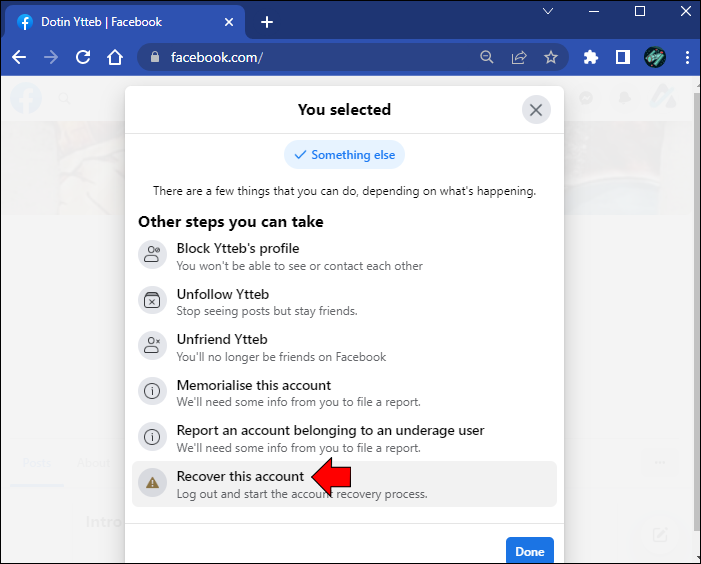The image size is (701, 564).
Task: Click the Unfollow Ytteb icon
Action: pos(152,300)
